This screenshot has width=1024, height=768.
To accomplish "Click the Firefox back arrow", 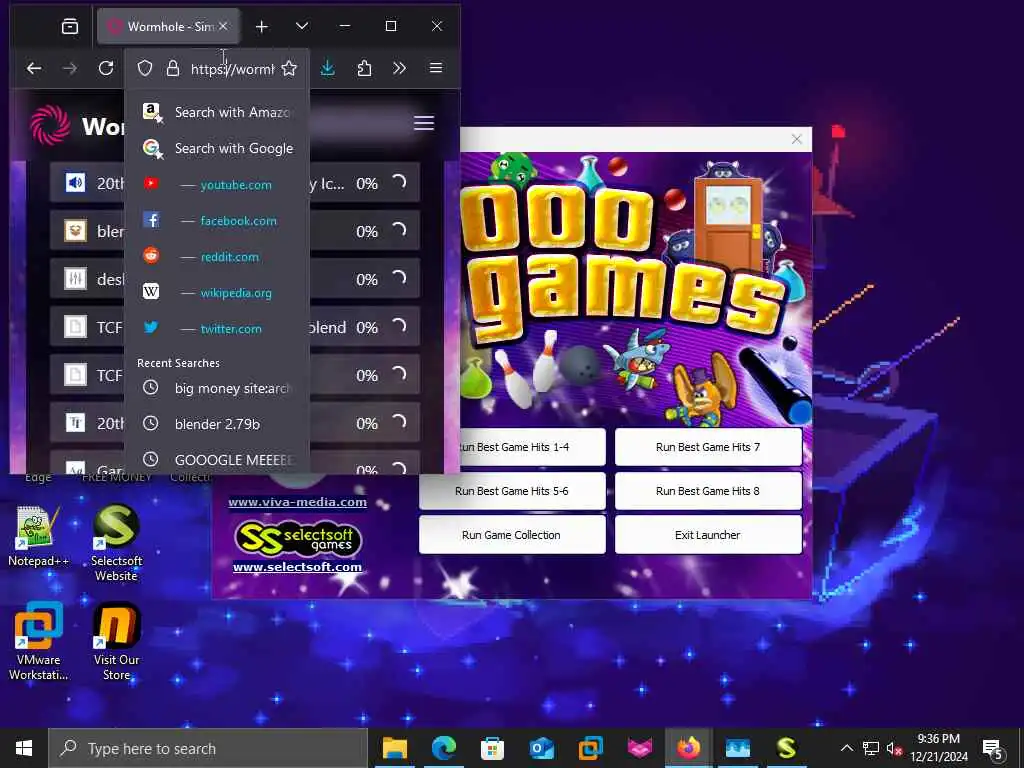I will coord(34,68).
